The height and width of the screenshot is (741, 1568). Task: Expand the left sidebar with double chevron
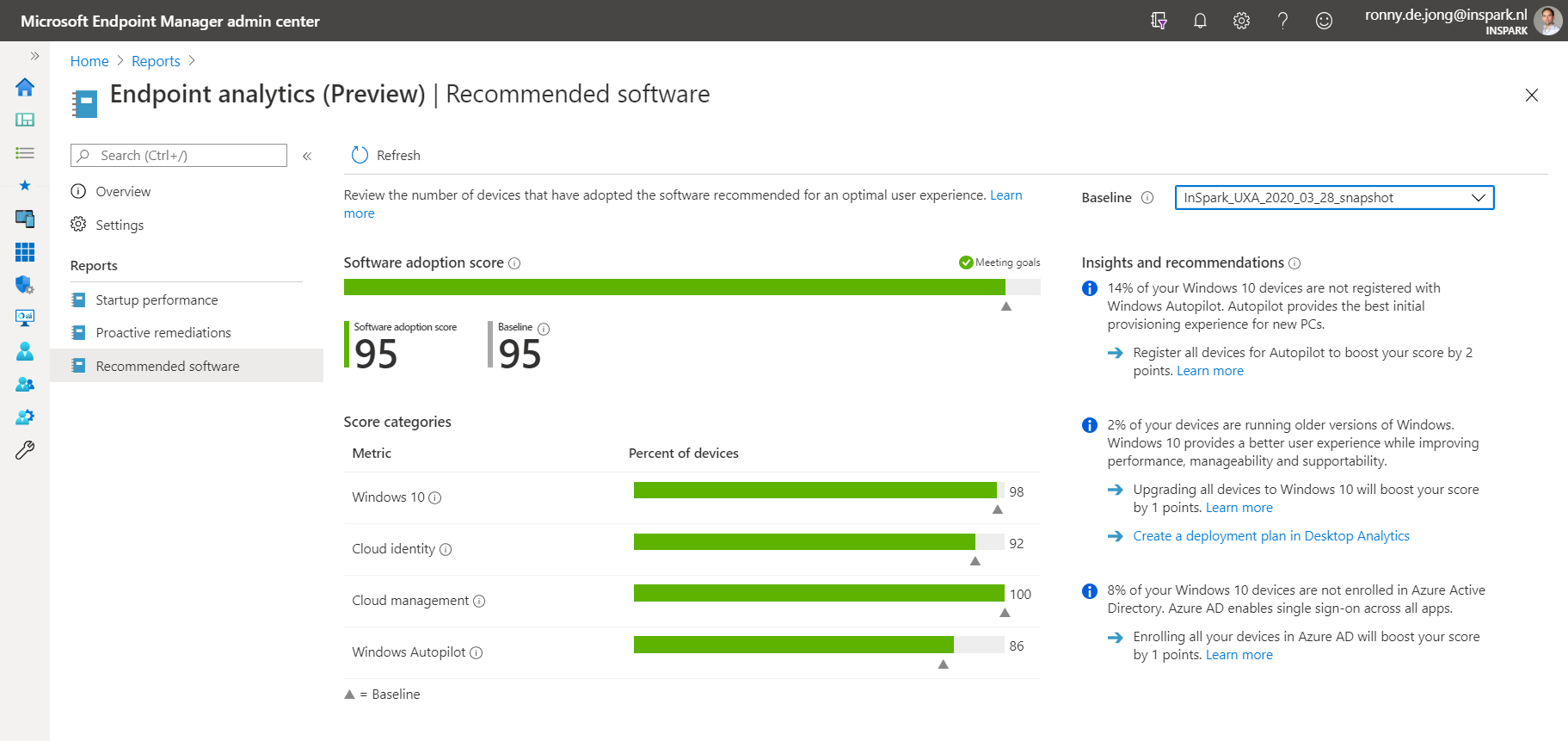[35, 56]
